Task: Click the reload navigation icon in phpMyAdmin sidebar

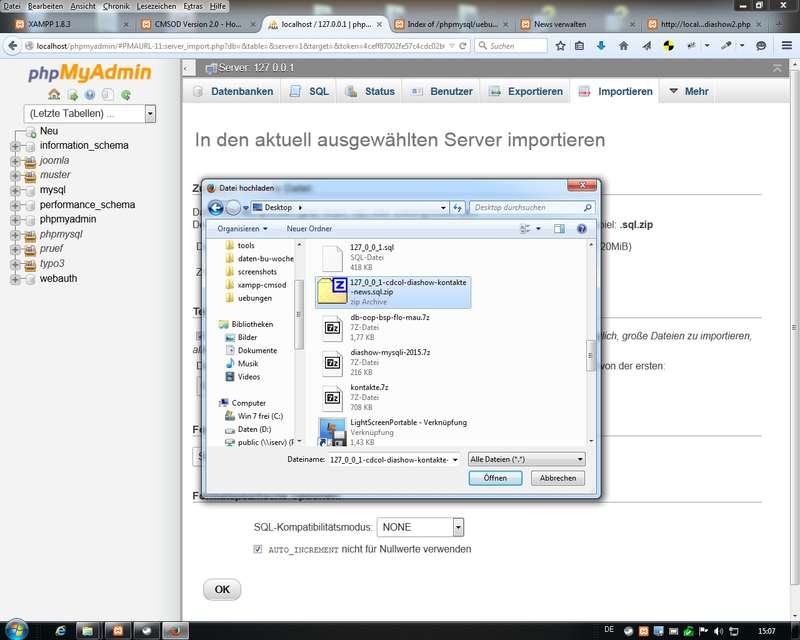Action: pos(126,95)
